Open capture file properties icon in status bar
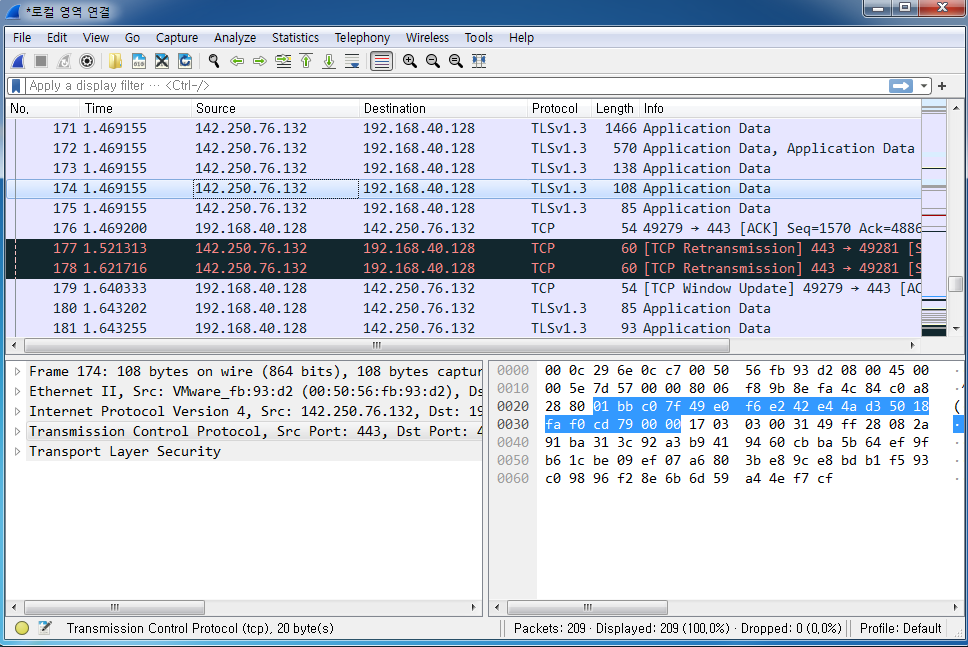Screen dimensions: 968x647 (x=45, y=628)
